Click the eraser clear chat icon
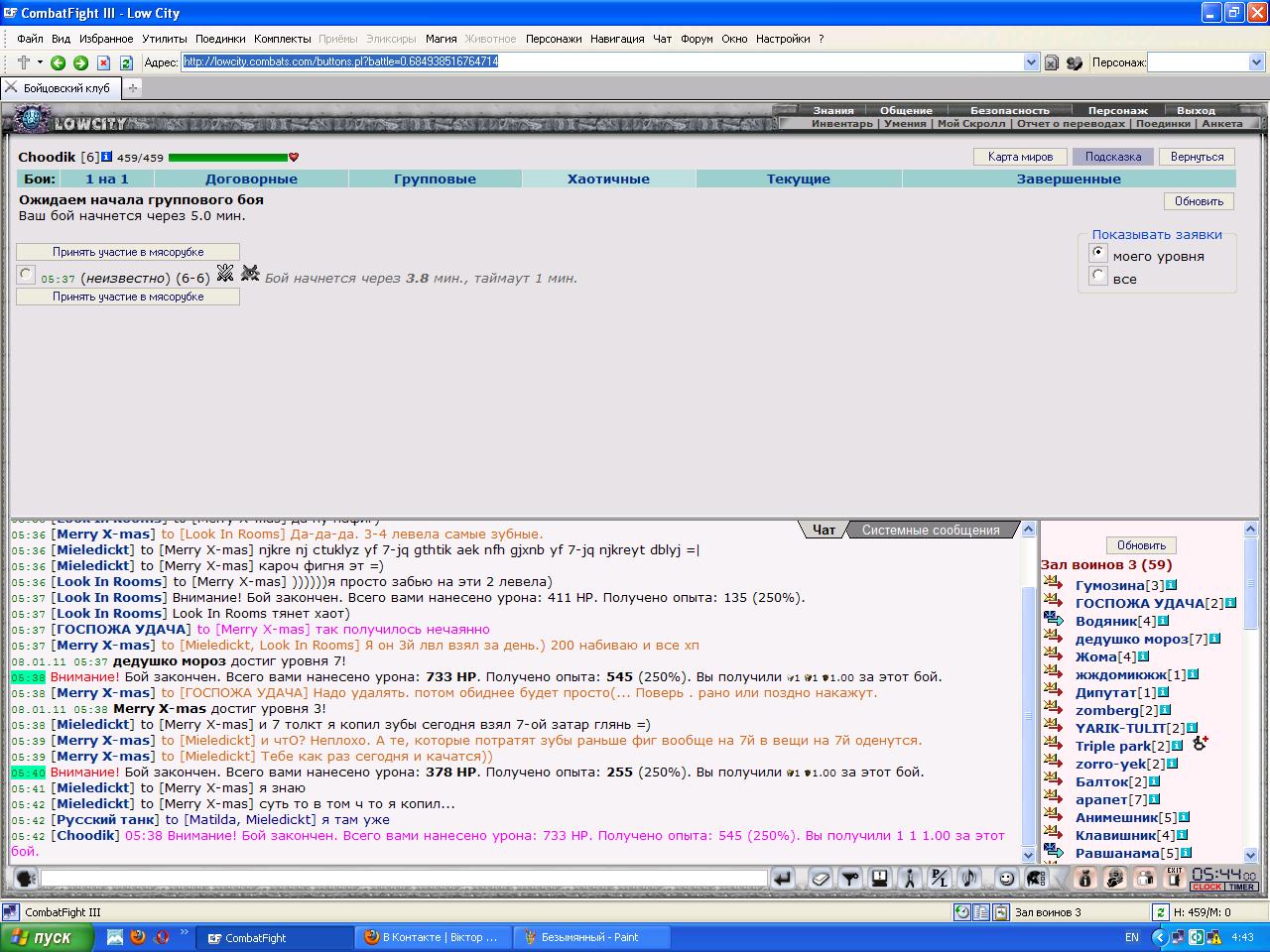1270x952 pixels. [820, 879]
